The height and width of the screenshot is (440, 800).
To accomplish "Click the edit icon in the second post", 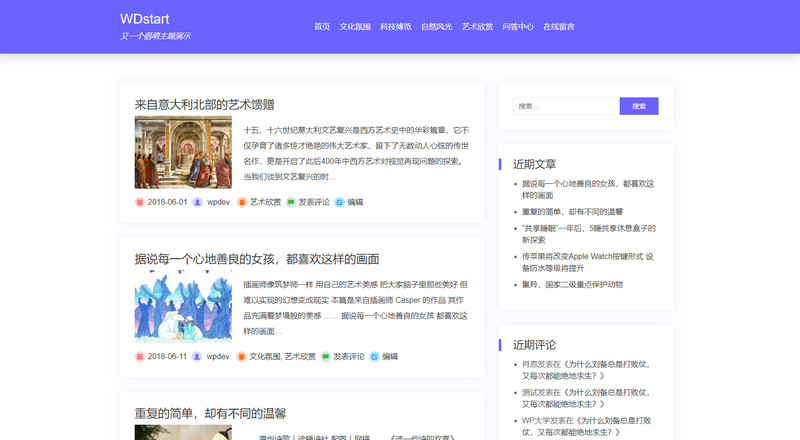I will [x=374, y=356].
